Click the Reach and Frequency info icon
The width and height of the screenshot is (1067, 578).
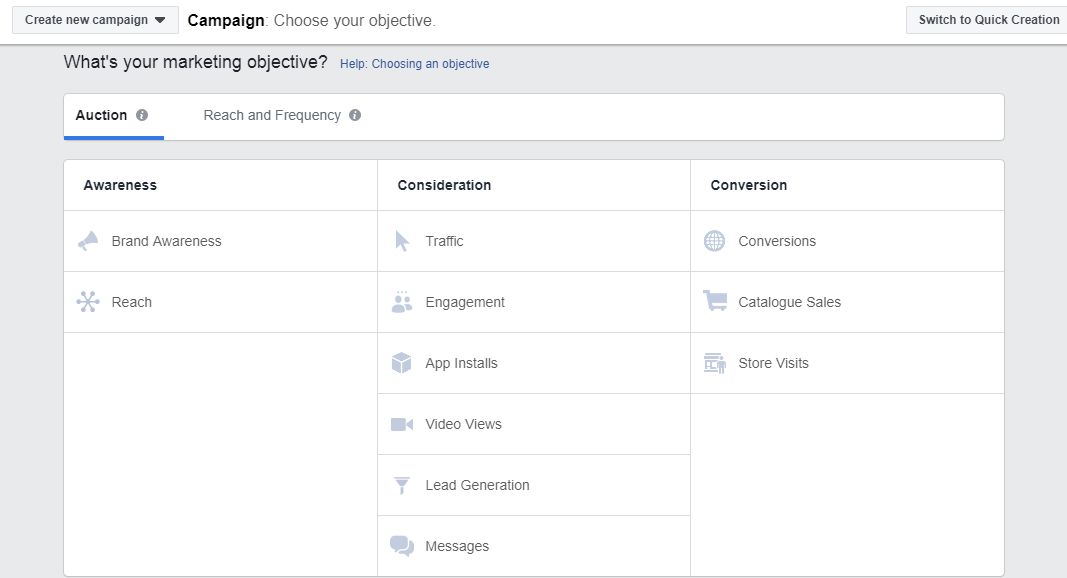354,115
